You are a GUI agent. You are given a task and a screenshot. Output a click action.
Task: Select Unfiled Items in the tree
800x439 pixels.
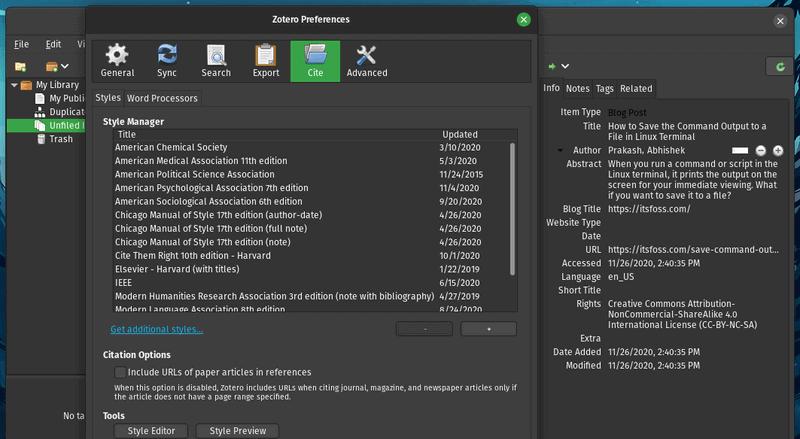46,126
